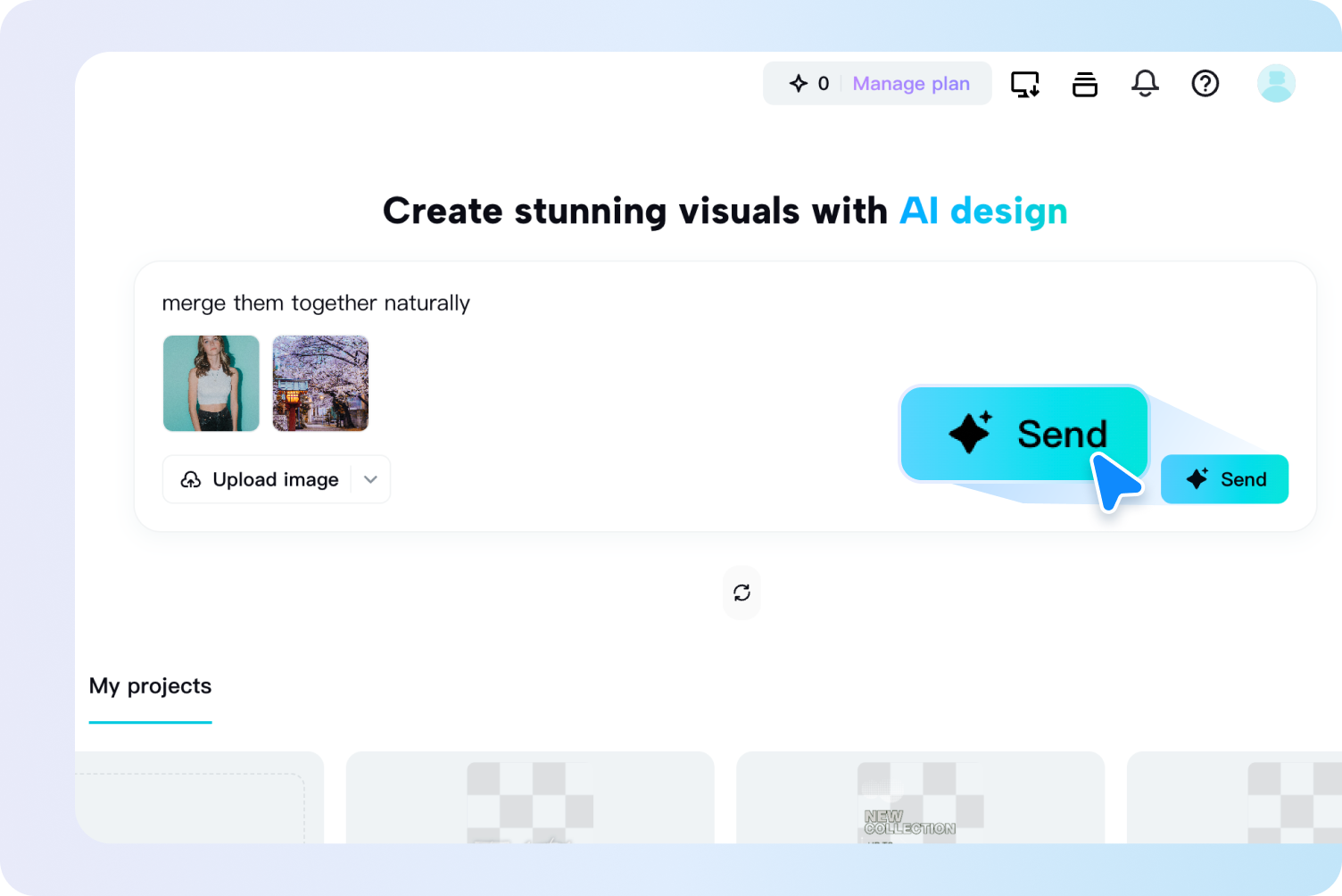Click the desktop app download icon
1342x896 pixels.
1024,84
